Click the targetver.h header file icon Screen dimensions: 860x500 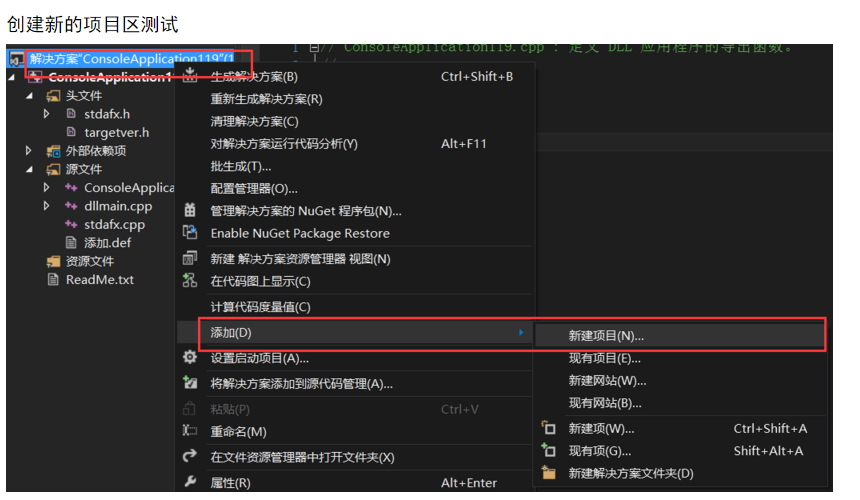coord(71,132)
